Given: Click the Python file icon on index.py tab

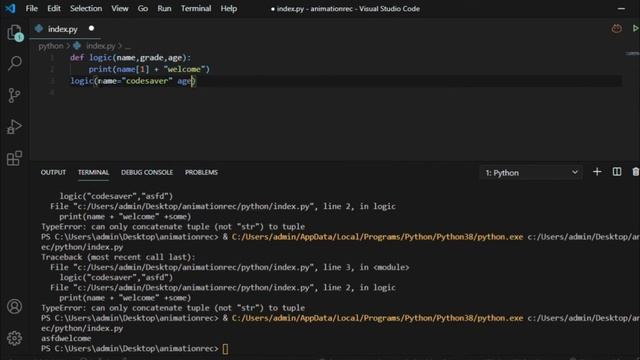Looking at the screenshot, I should 39,29.
